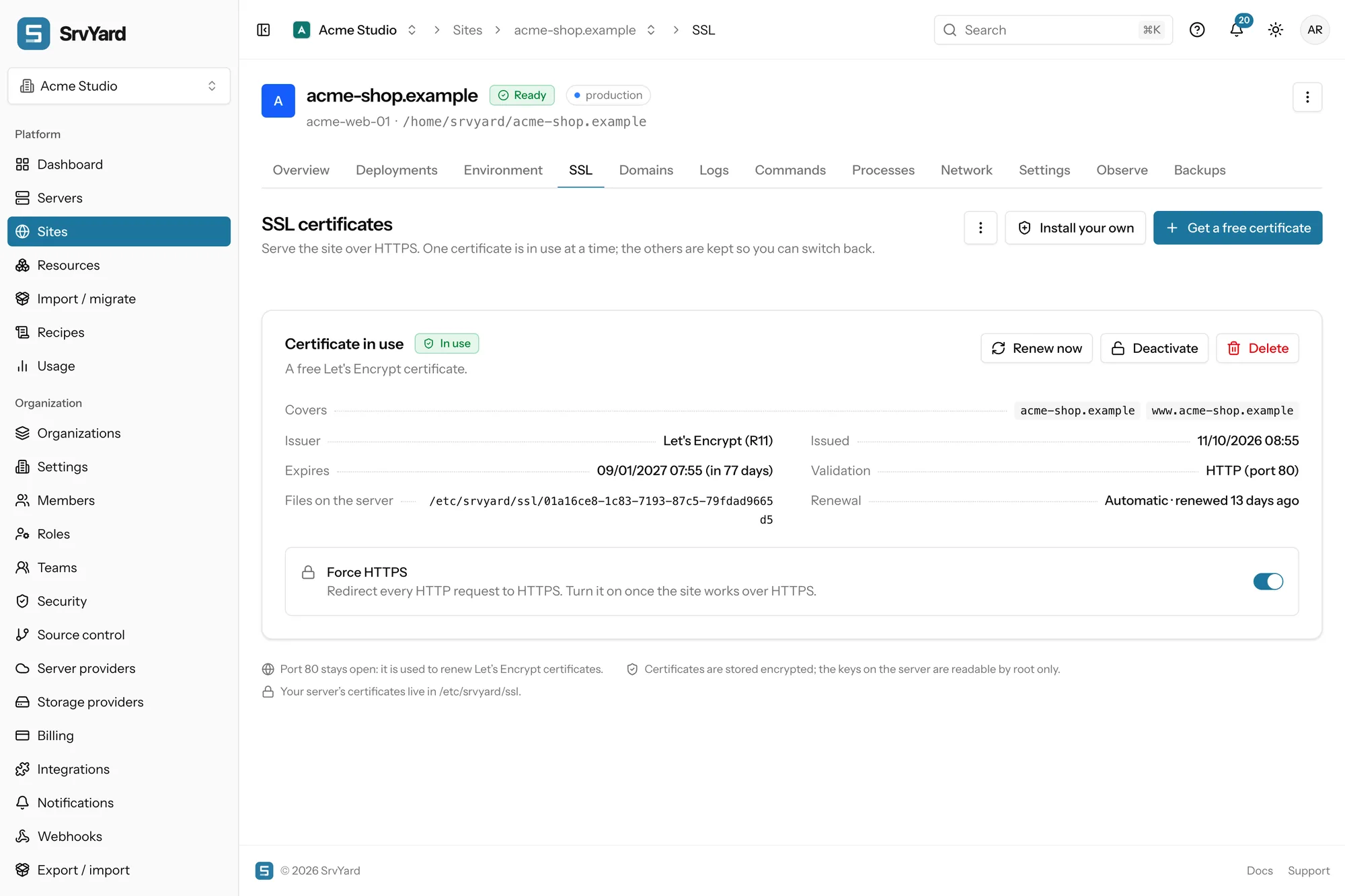Open Servers in the sidebar
The image size is (1345, 896).
point(119,198)
